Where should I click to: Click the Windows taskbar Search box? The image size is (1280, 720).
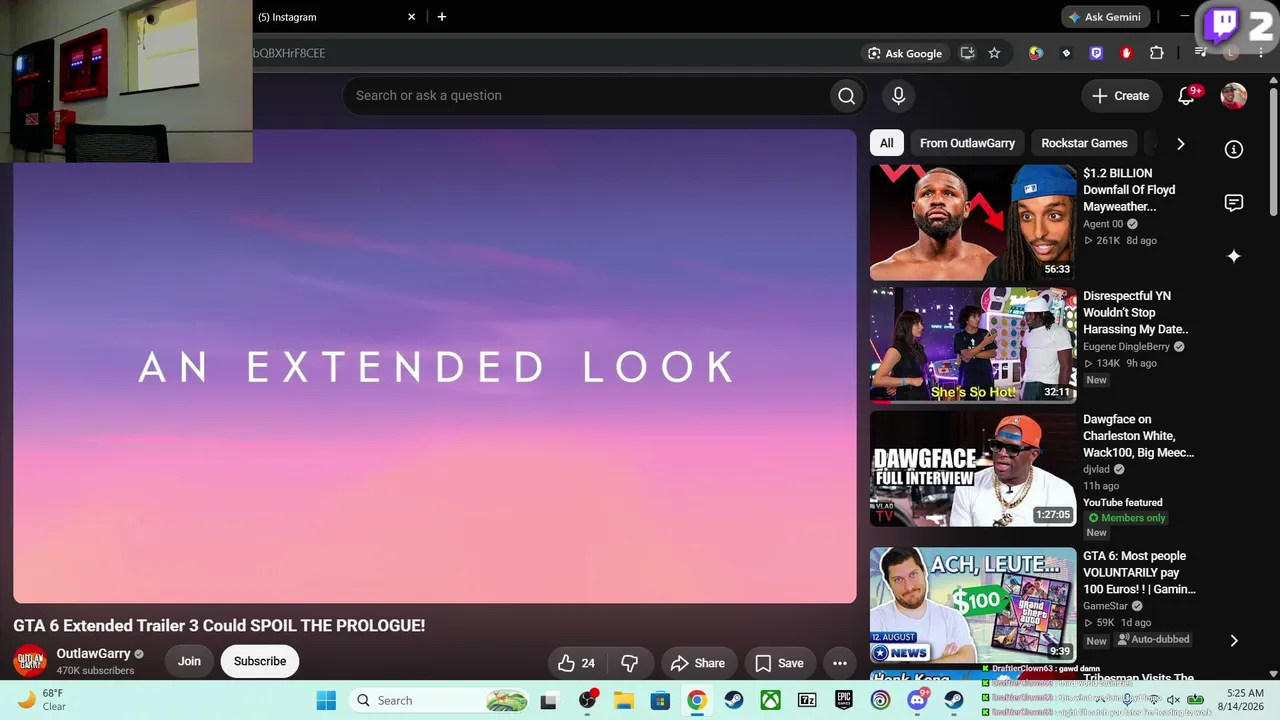point(441,700)
